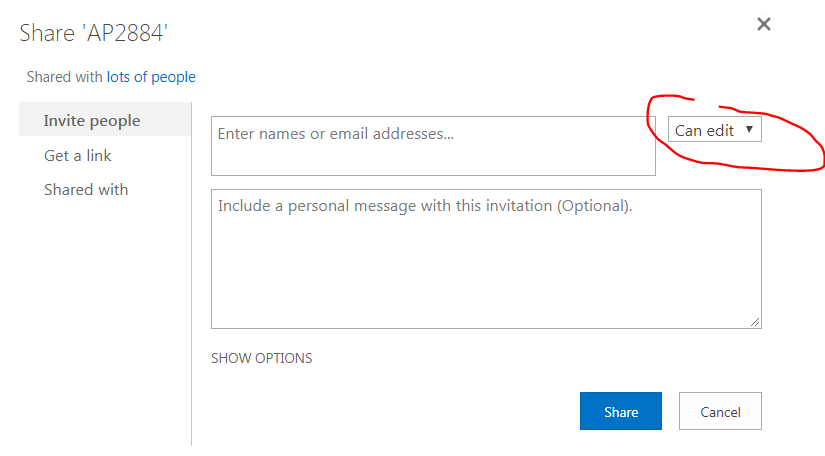The height and width of the screenshot is (456, 825).
Task: Click the arrow on the Can edit dropdown
Action: (x=749, y=130)
